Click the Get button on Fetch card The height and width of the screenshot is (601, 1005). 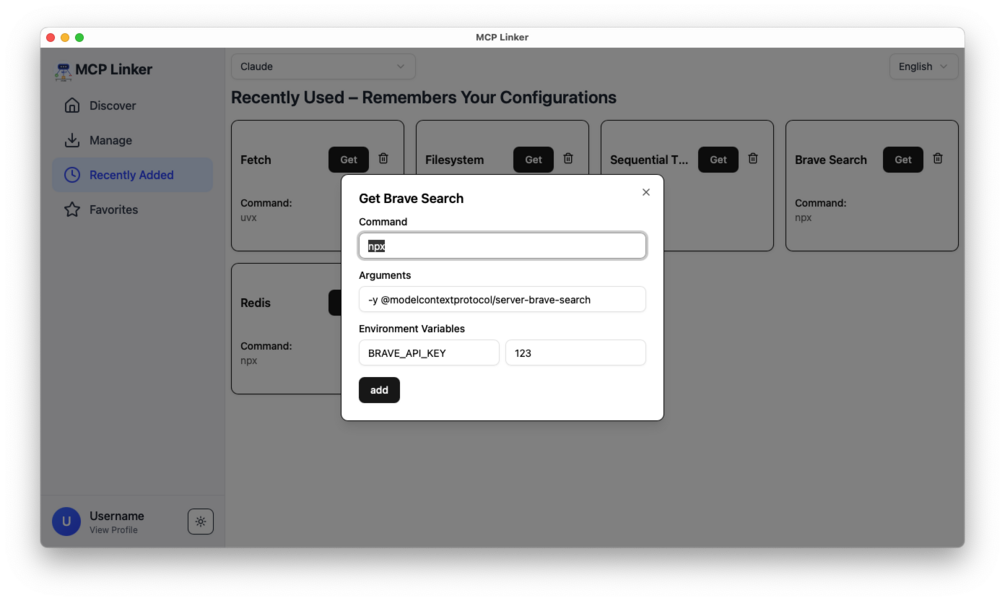pos(349,160)
